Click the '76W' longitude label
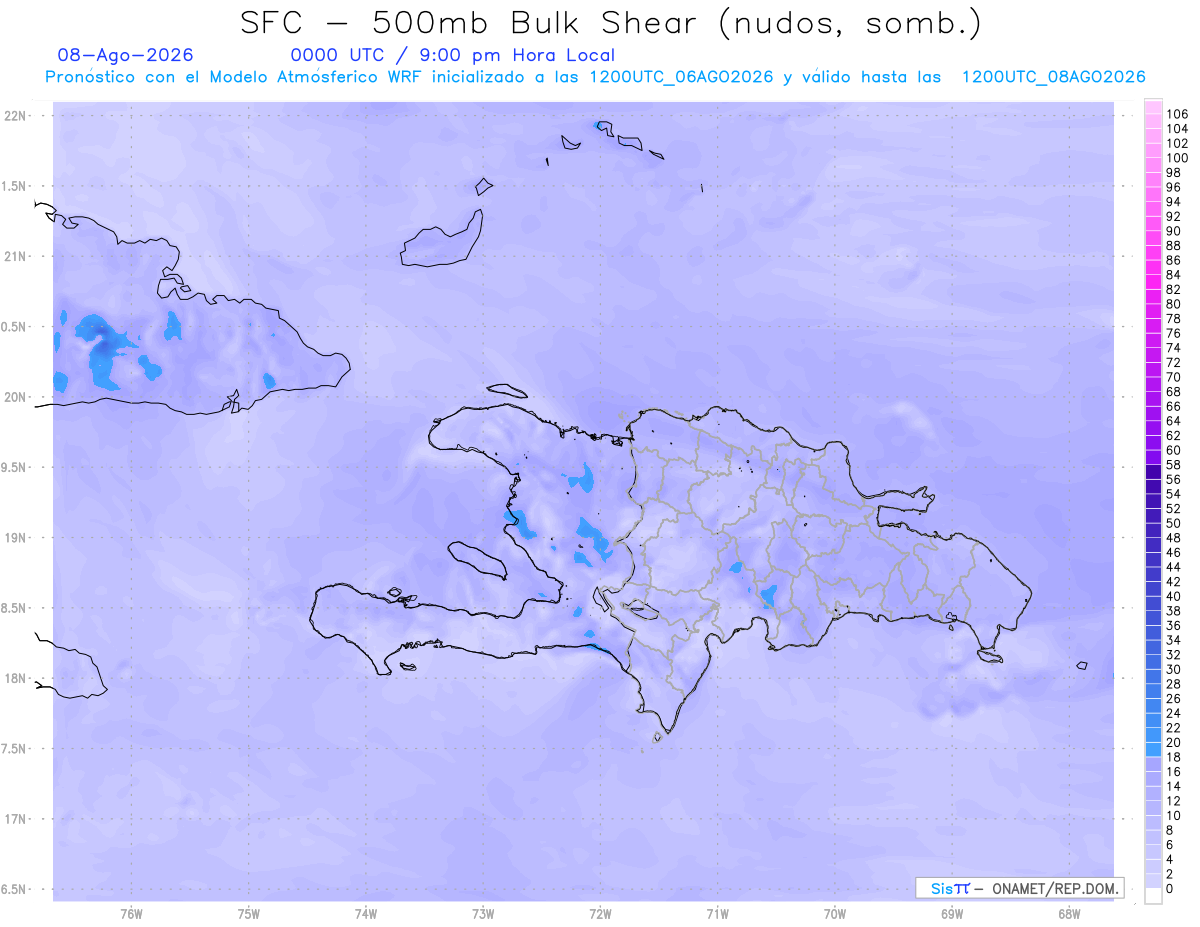This screenshot has width=1200, height=927. (131, 913)
